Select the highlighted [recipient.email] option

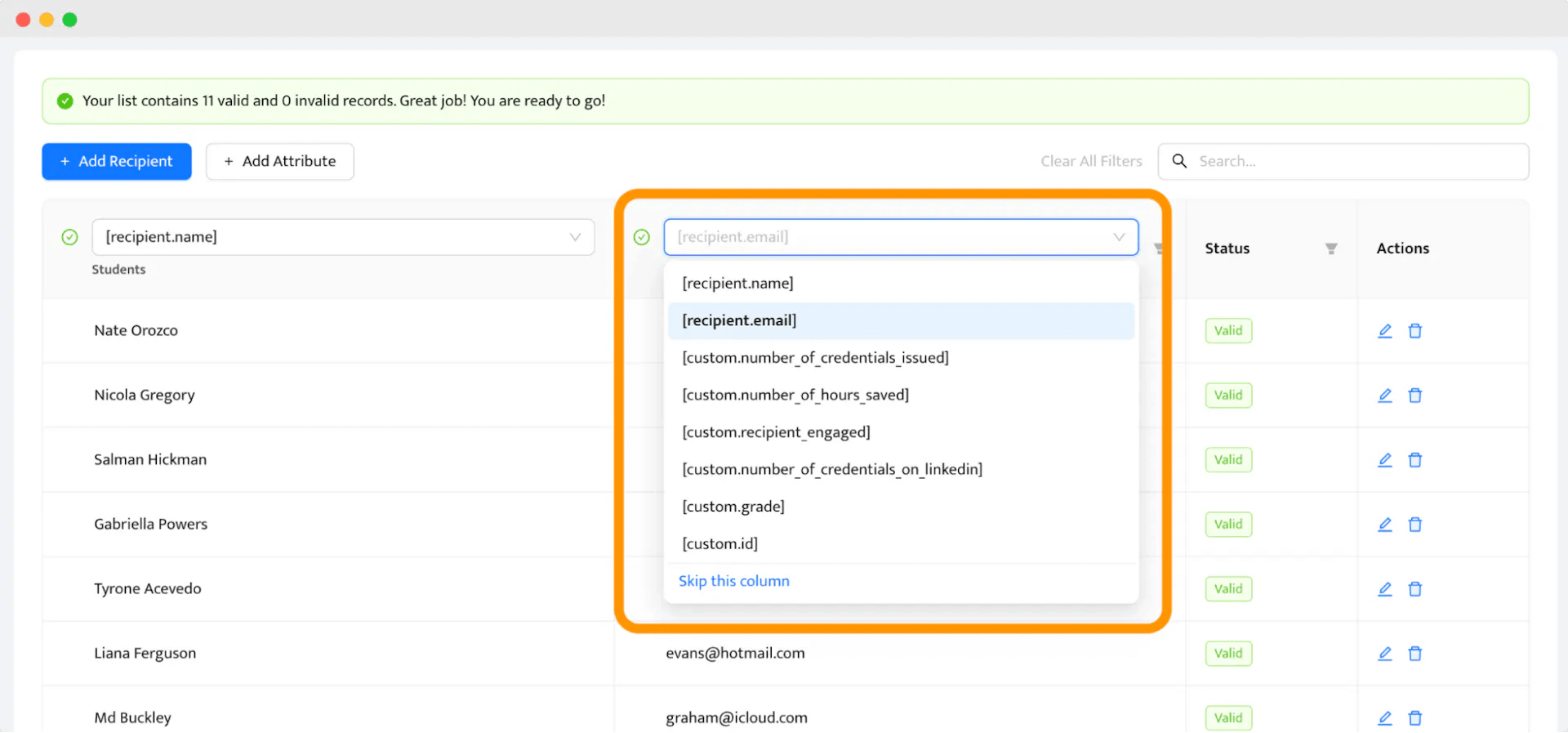pyautogui.click(x=901, y=321)
